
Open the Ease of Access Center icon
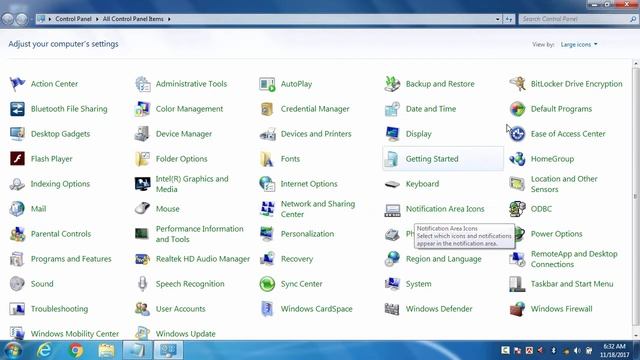click(517, 134)
